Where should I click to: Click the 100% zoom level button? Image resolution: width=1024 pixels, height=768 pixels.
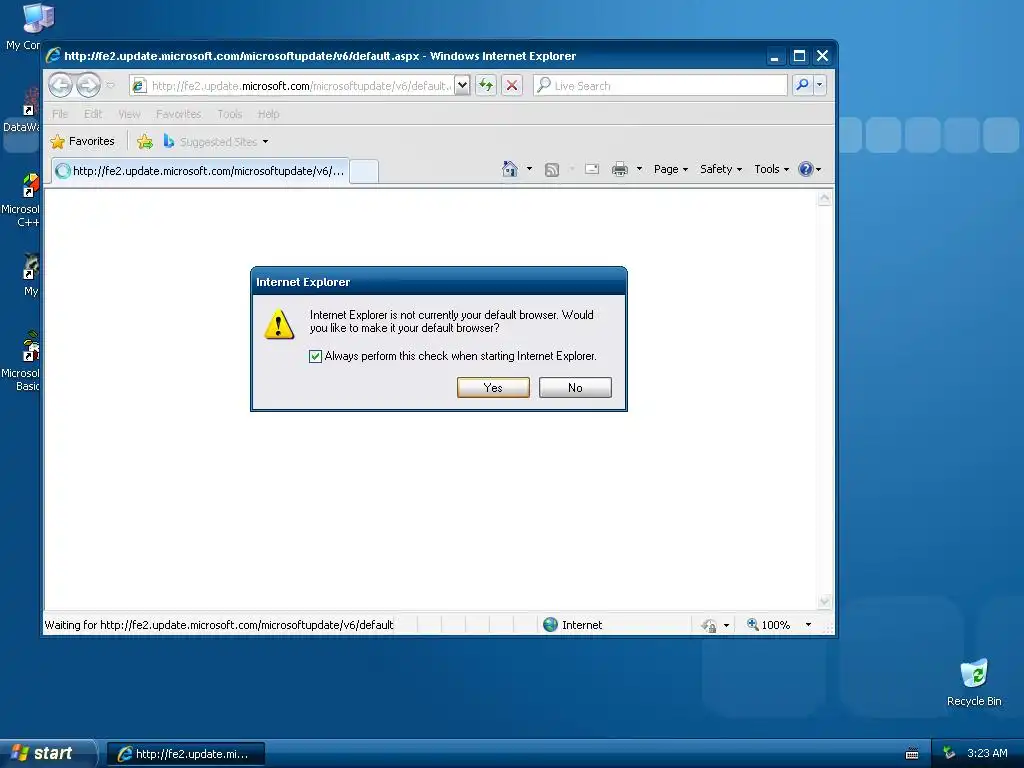click(768, 625)
